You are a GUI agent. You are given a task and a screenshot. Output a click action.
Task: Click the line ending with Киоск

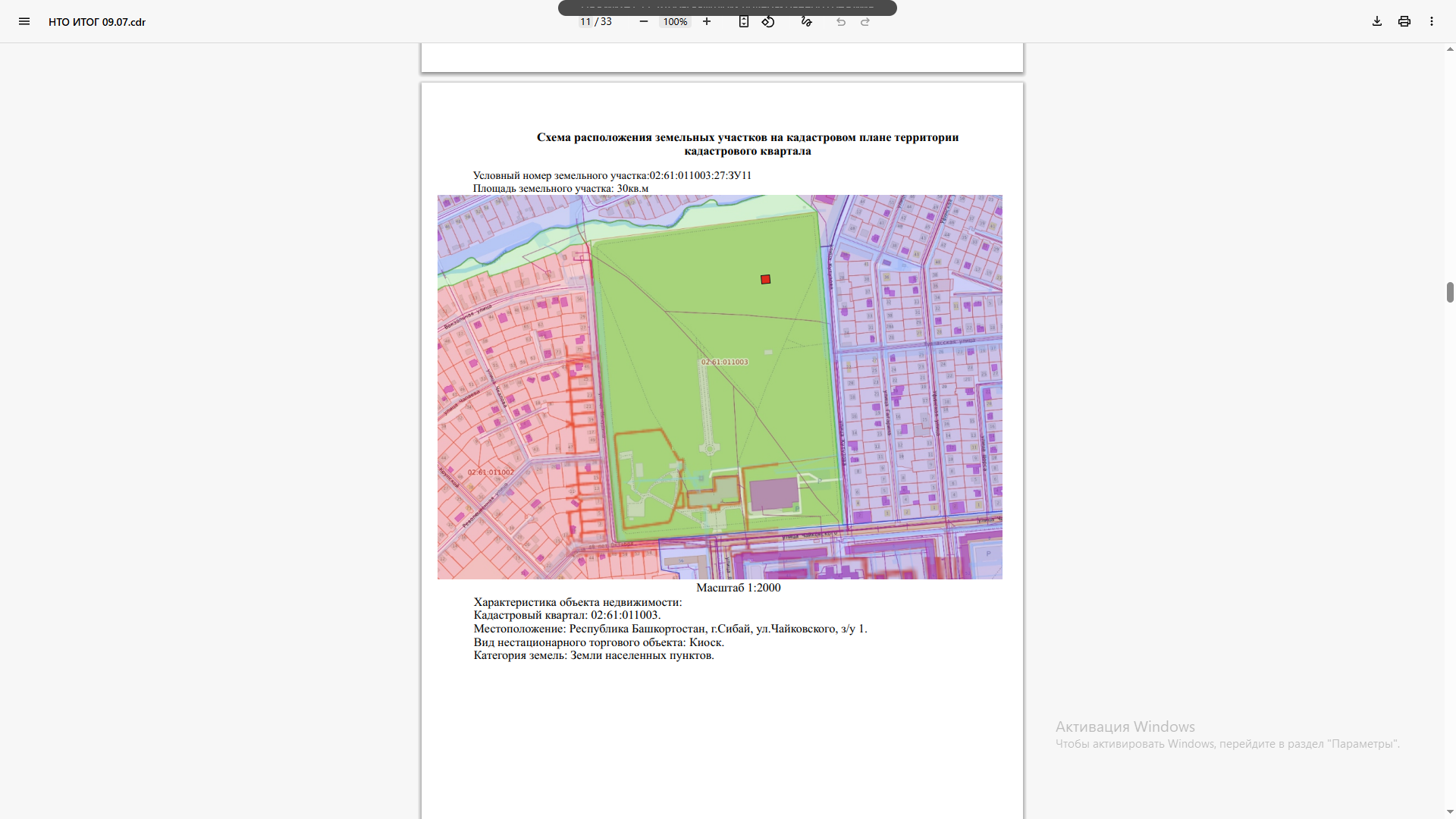(x=599, y=642)
